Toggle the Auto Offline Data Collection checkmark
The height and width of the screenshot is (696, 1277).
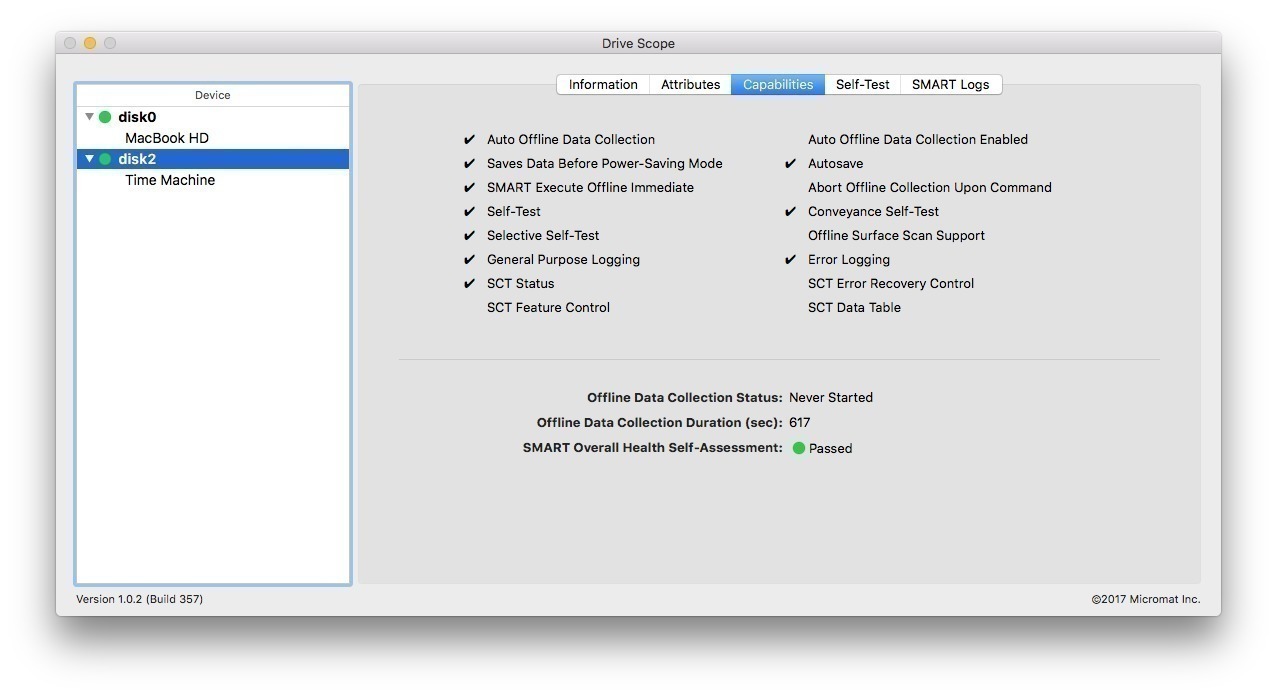469,140
